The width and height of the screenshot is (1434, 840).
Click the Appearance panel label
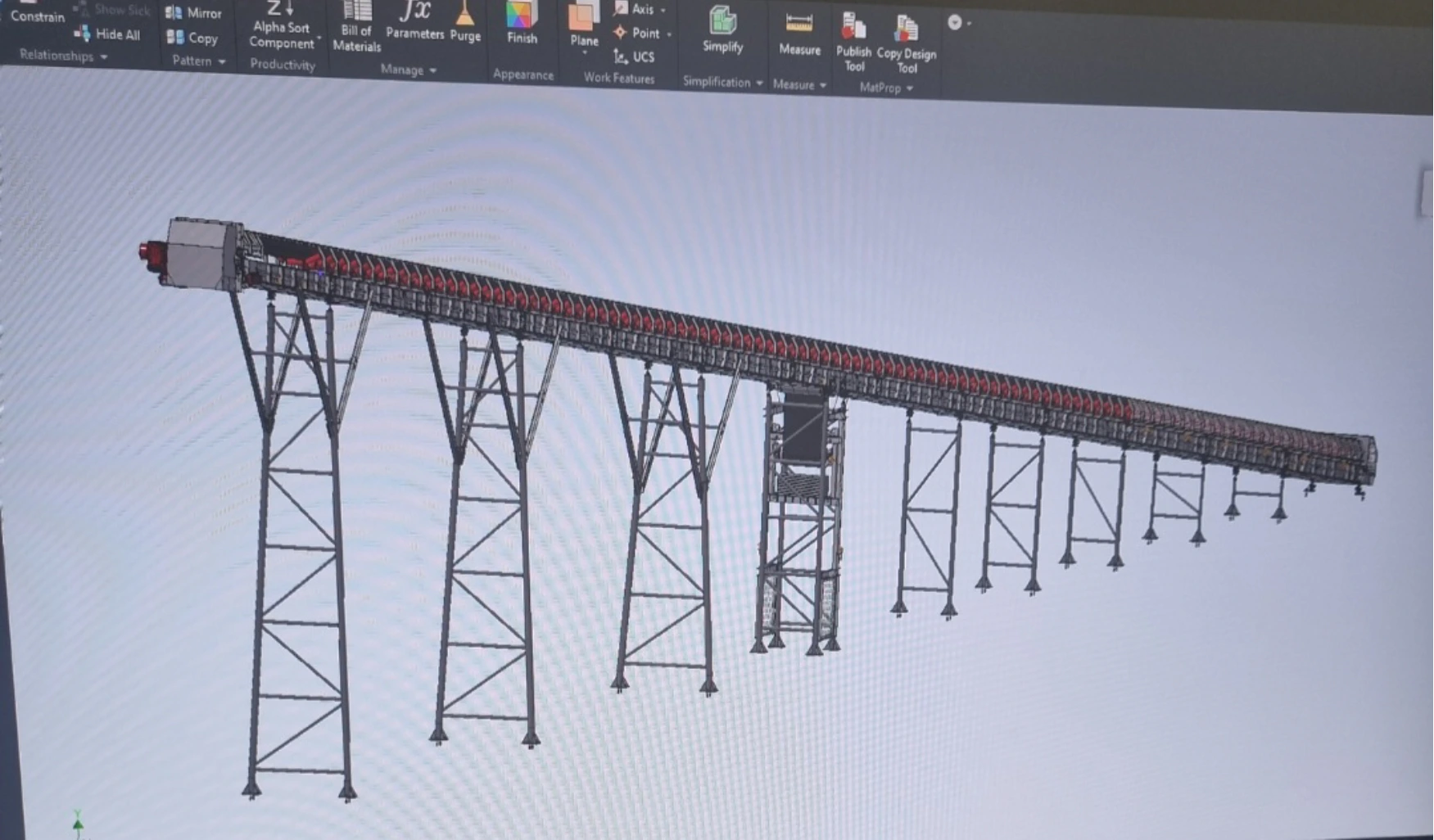pyautogui.click(x=523, y=75)
